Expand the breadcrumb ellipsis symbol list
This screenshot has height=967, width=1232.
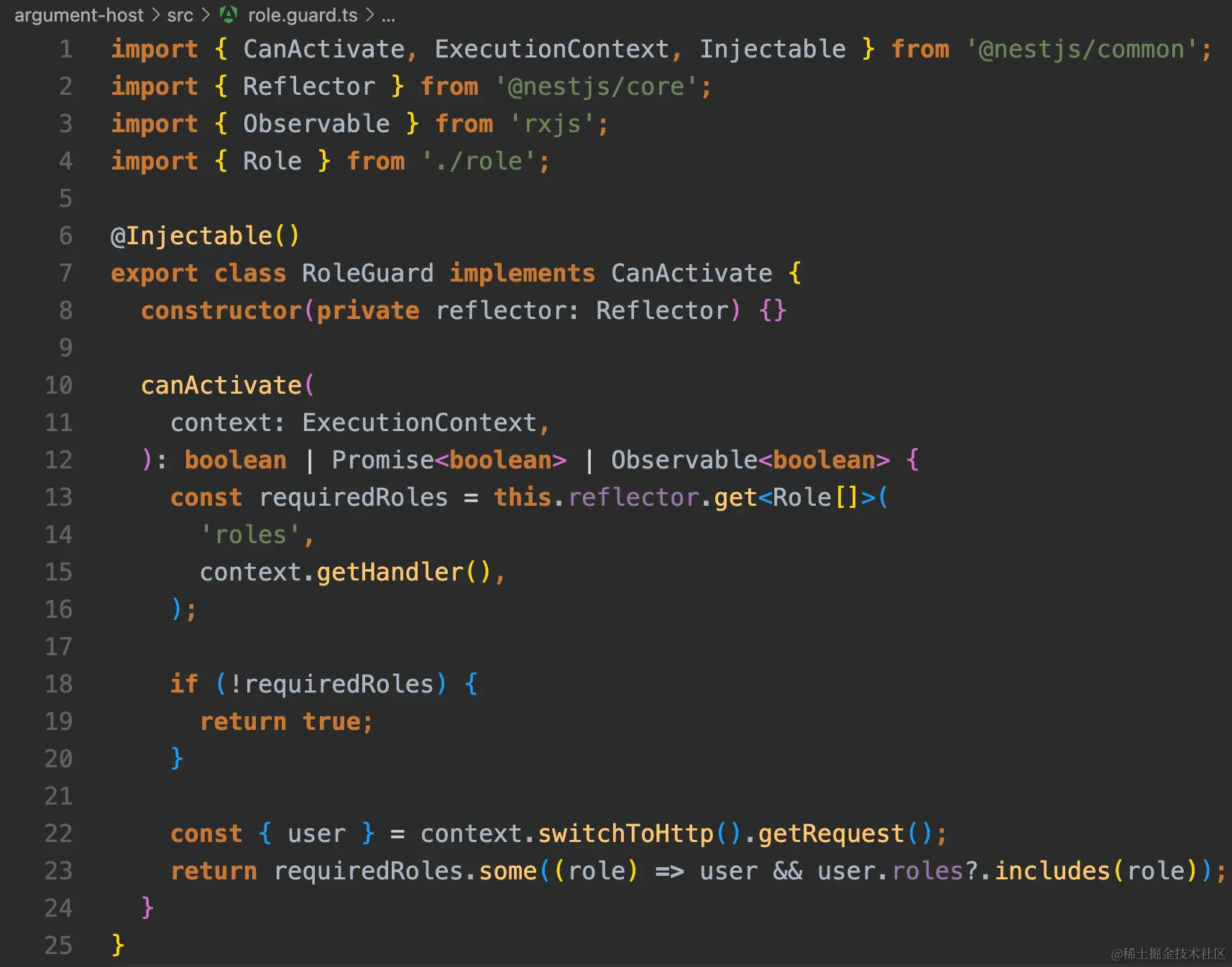click(x=388, y=17)
